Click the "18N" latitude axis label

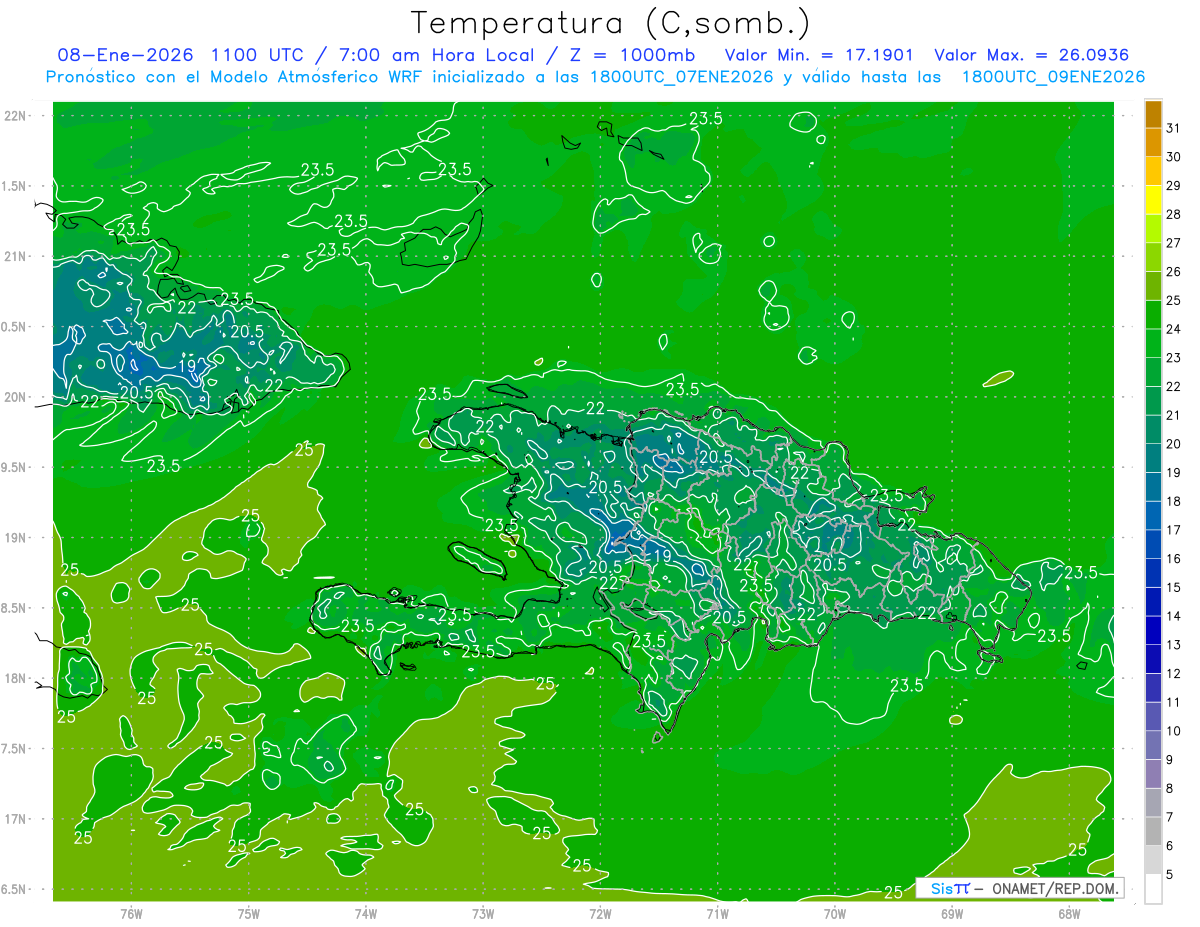click(16, 678)
